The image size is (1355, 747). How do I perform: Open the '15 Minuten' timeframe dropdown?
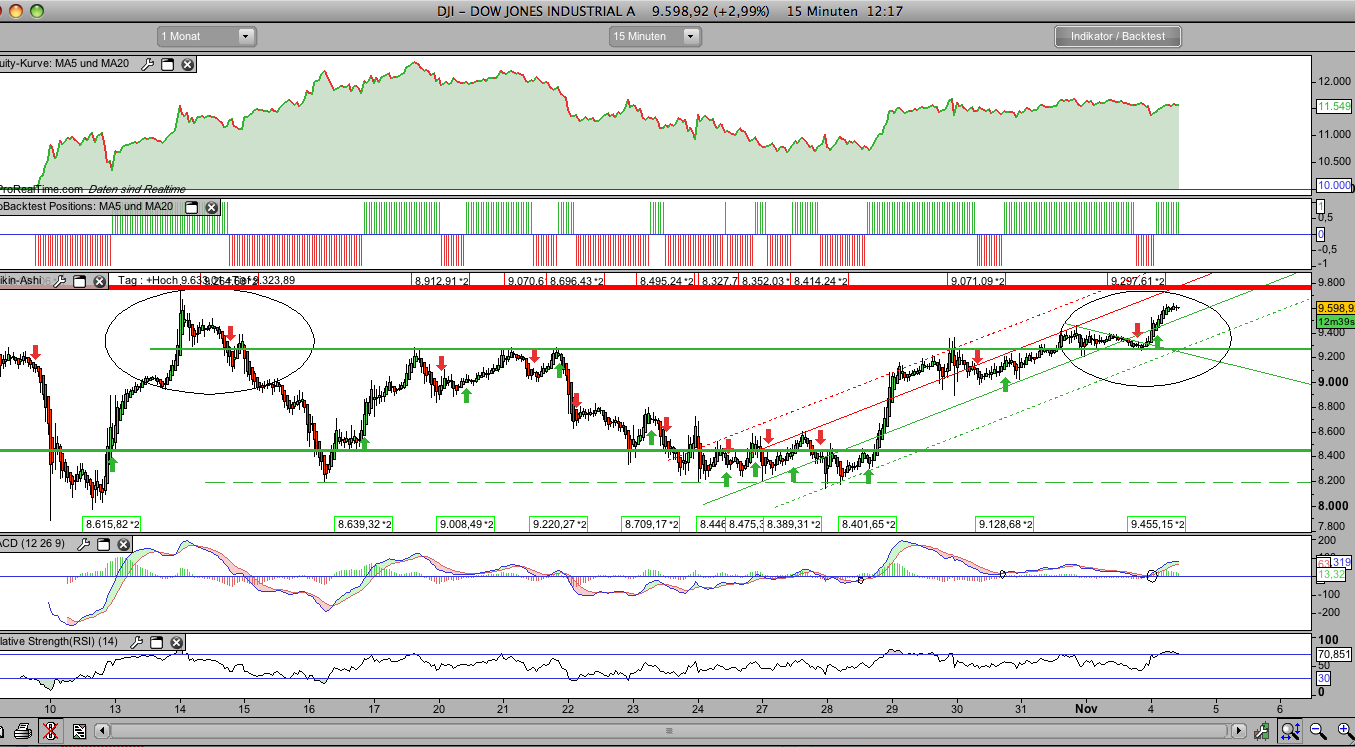(655, 36)
